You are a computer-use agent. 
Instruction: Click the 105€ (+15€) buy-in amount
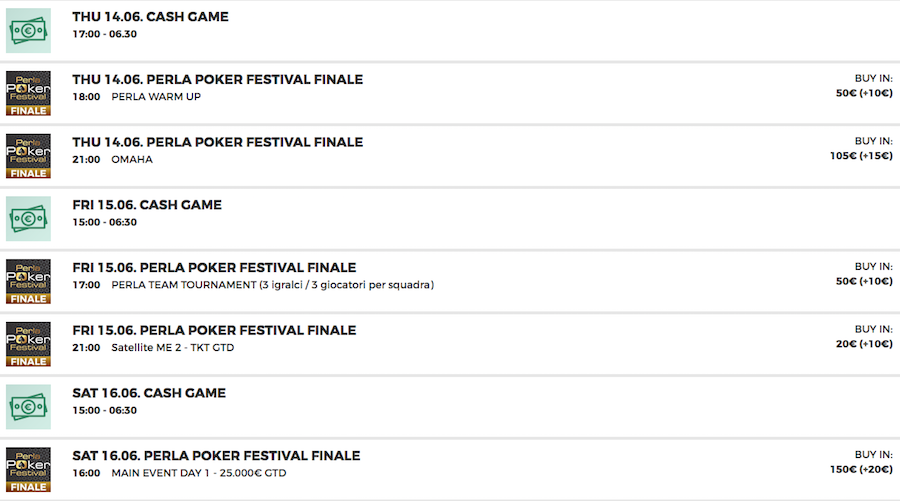[861, 156]
